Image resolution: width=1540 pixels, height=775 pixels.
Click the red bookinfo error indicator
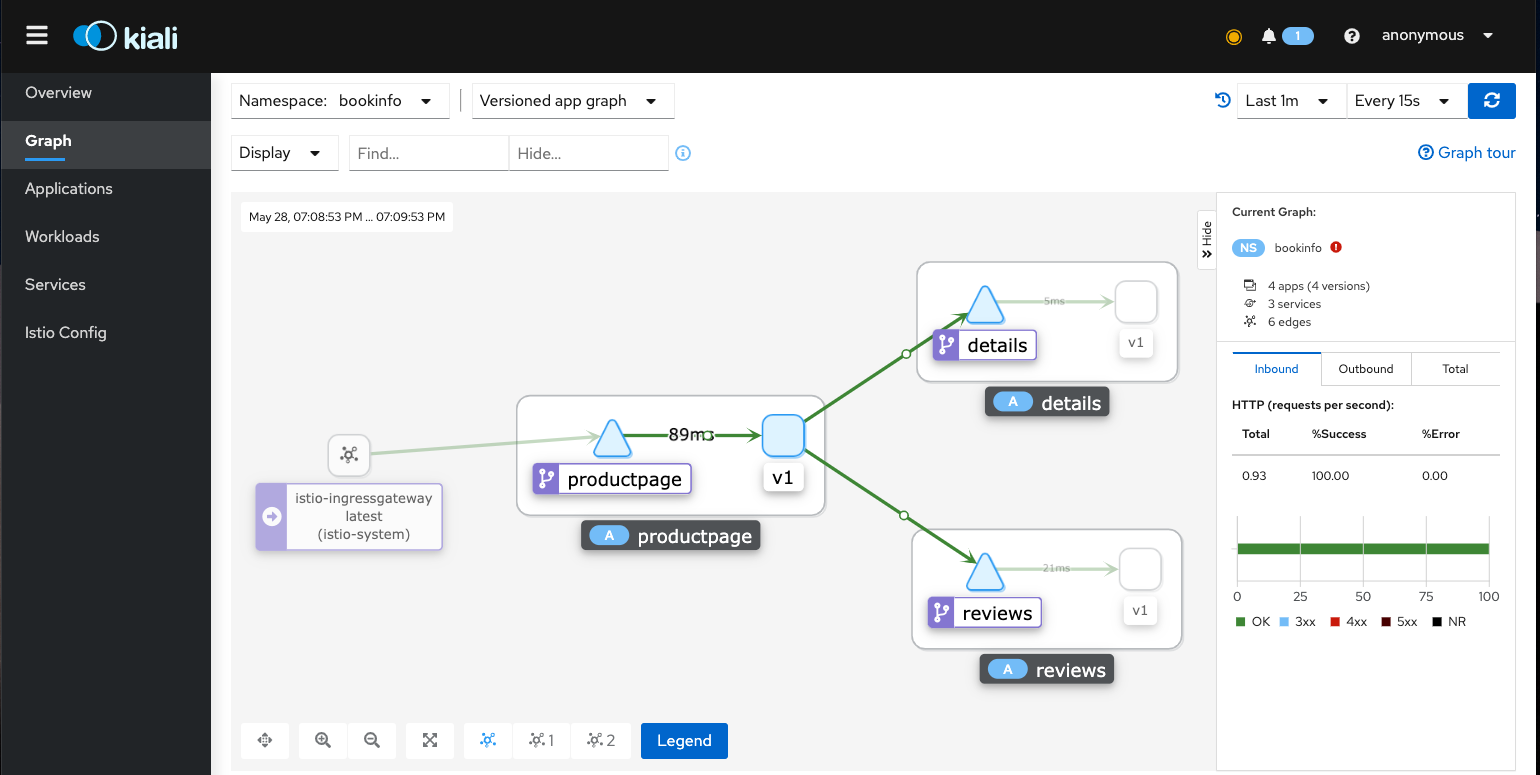pyautogui.click(x=1336, y=247)
